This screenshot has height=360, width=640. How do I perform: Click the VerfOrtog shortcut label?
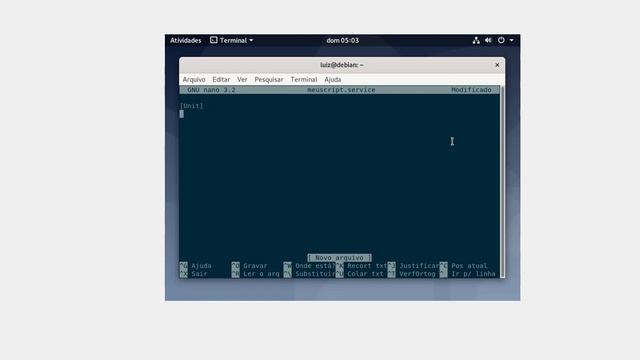417,274
